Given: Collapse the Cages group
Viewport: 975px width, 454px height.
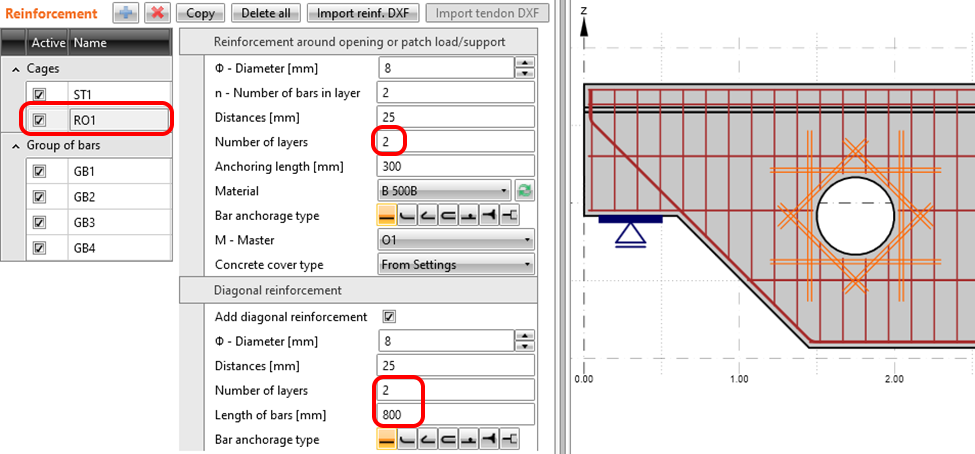Looking at the screenshot, I should (16, 69).
